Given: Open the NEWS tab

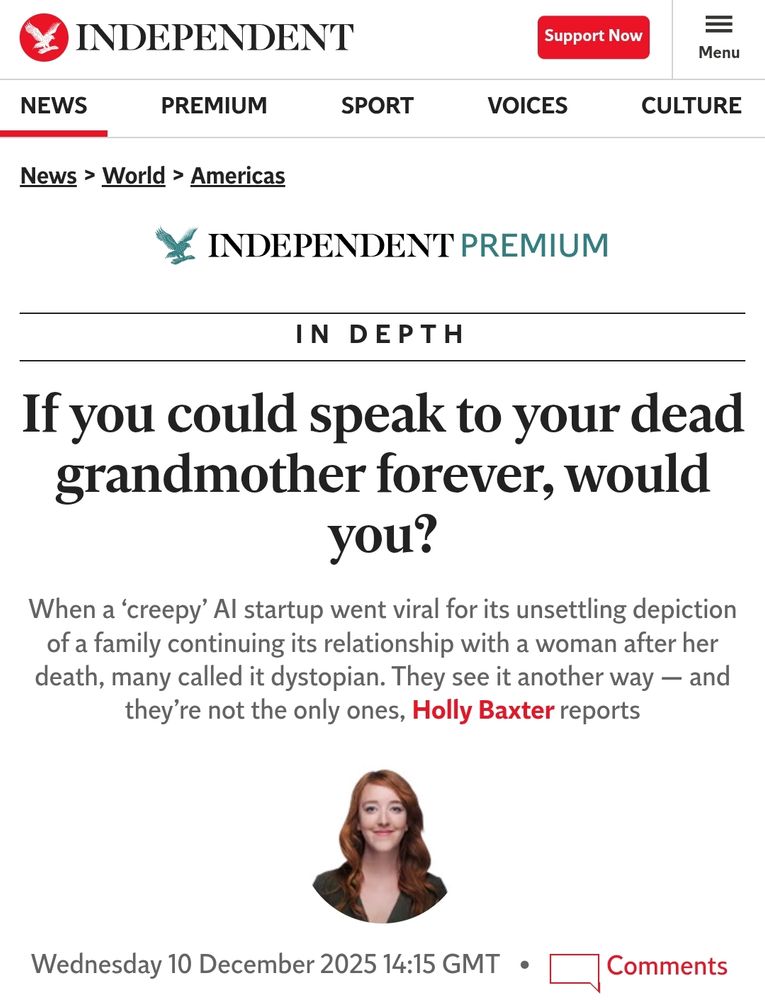Looking at the screenshot, I should 55,105.
